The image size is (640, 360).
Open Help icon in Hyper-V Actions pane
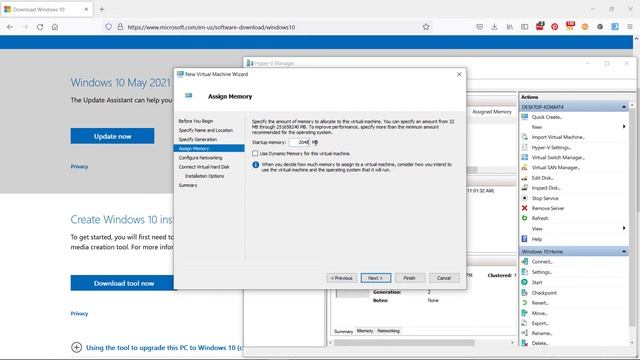point(524,239)
